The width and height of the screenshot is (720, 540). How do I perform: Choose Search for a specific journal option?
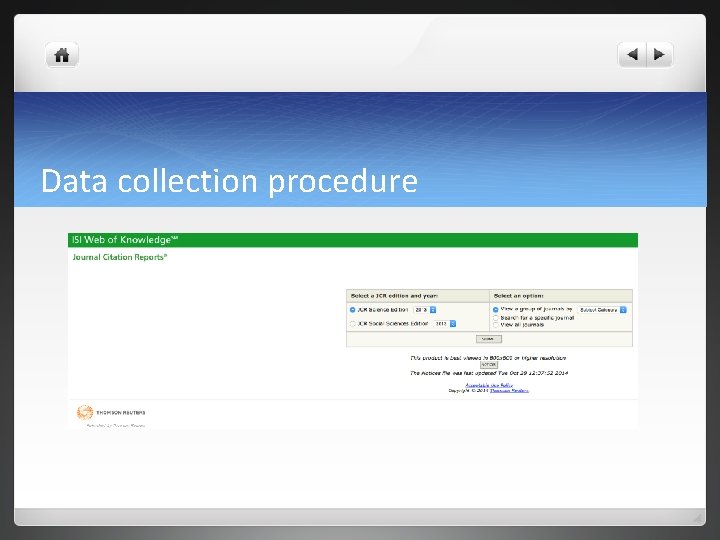pyautogui.click(x=495, y=318)
